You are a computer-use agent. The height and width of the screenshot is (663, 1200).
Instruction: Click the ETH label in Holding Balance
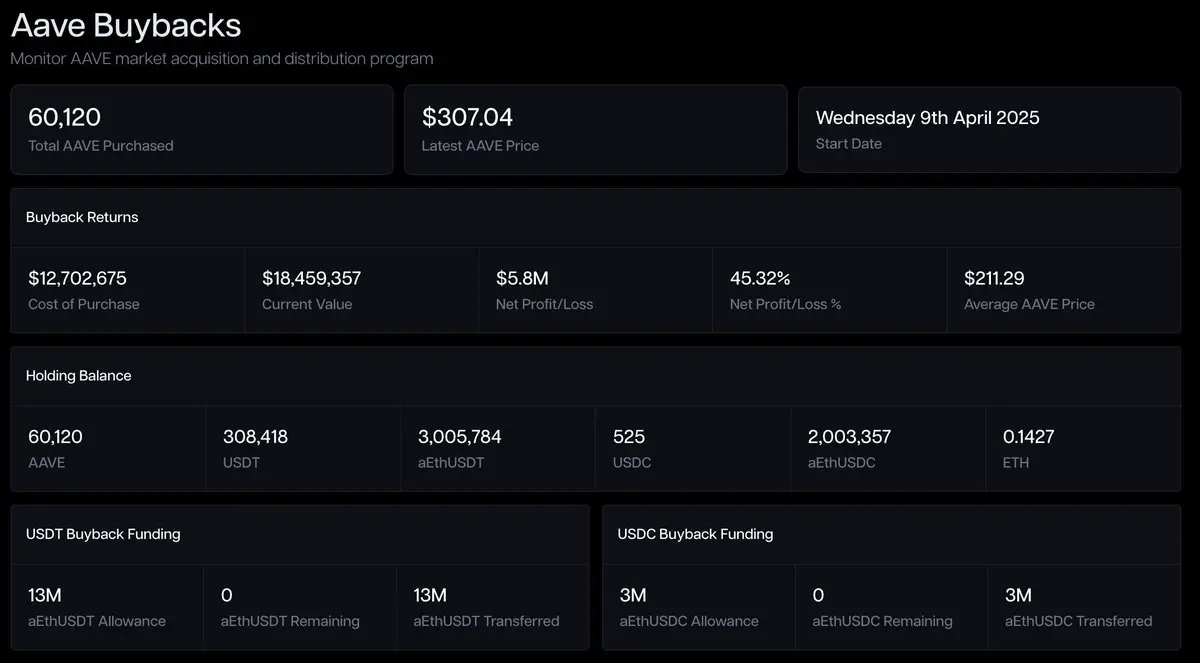point(1016,463)
